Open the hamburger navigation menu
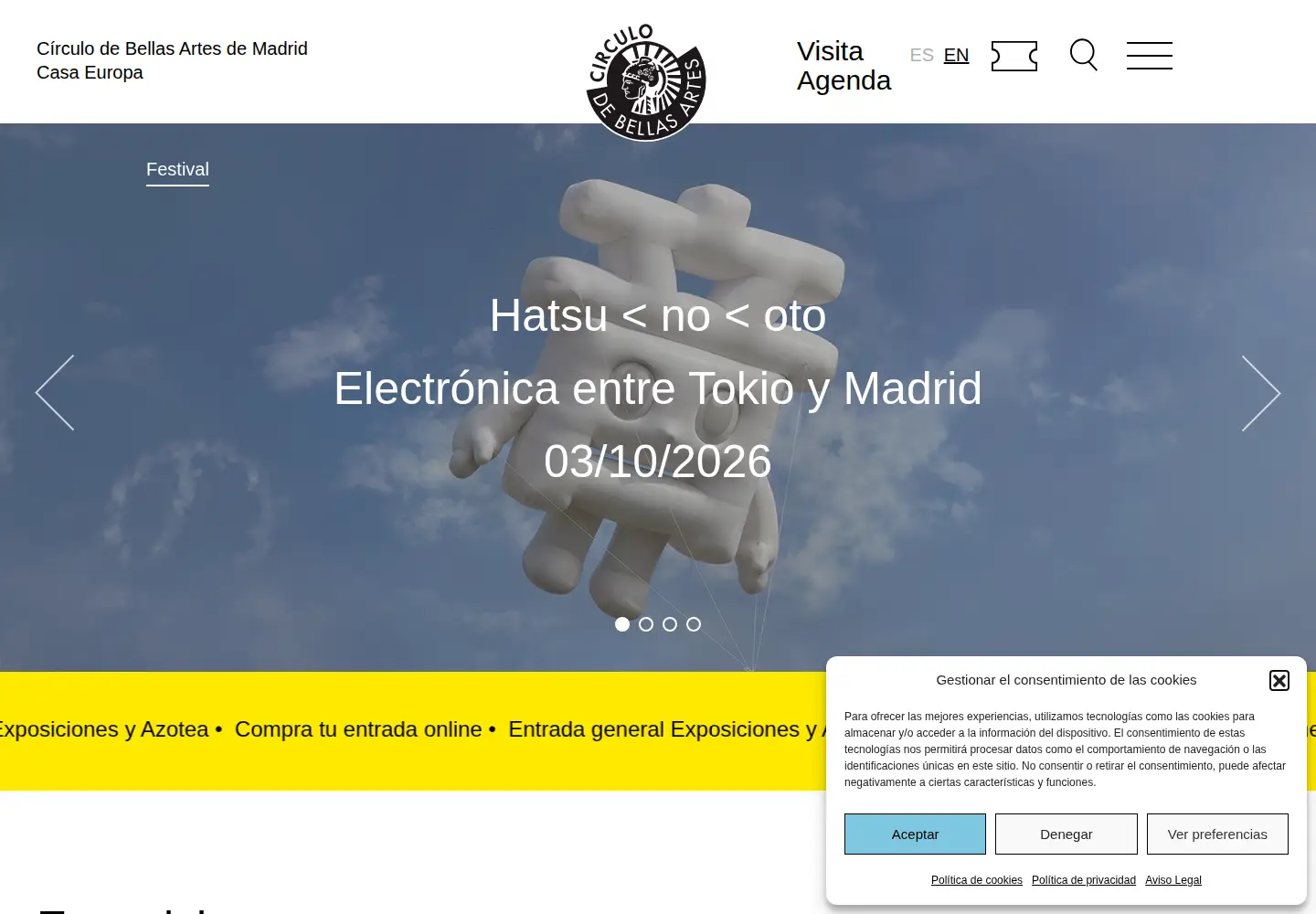Image resolution: width=1316 pixels, height=914 pixels. (1150, 56)
